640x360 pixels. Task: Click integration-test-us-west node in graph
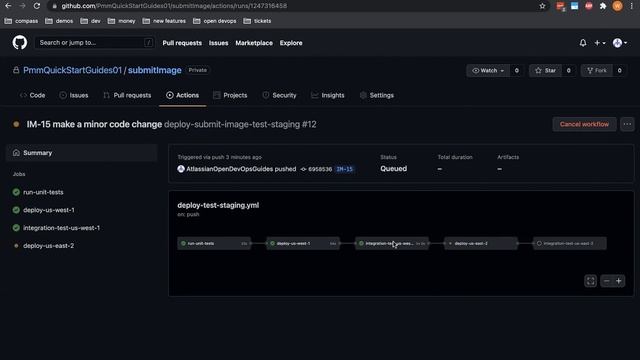[392, 243]
